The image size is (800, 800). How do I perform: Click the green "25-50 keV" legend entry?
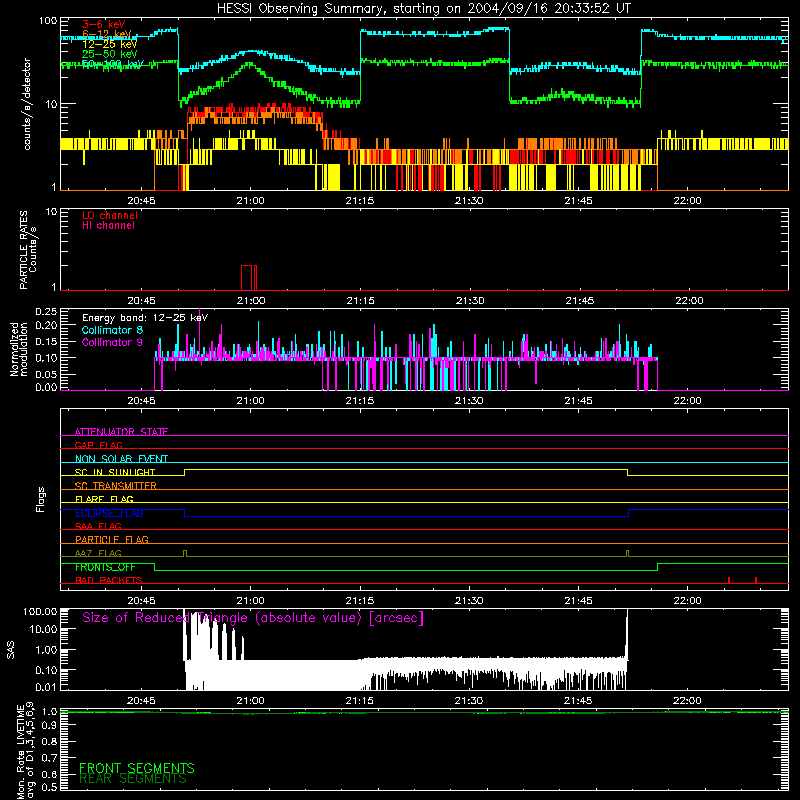pos(110,54)
